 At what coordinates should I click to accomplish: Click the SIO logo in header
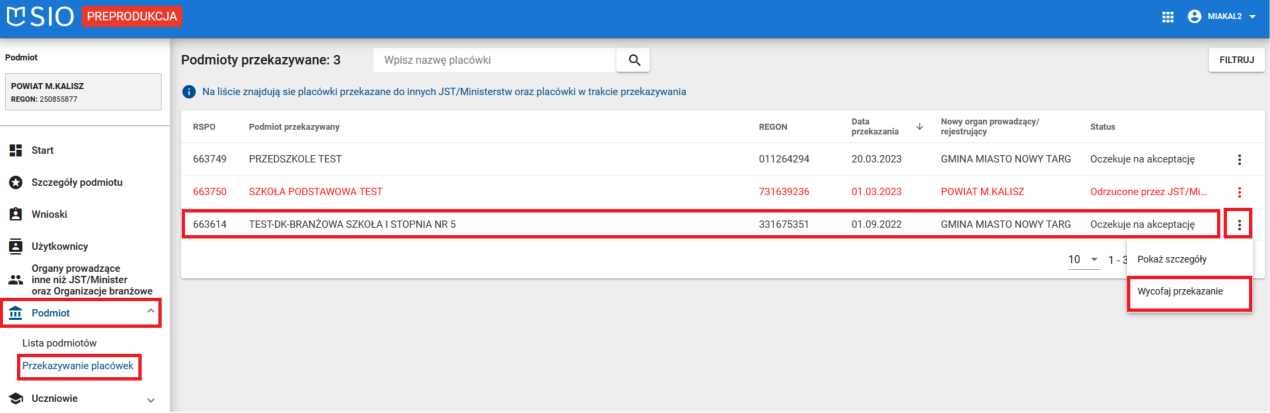coord(40,17)
